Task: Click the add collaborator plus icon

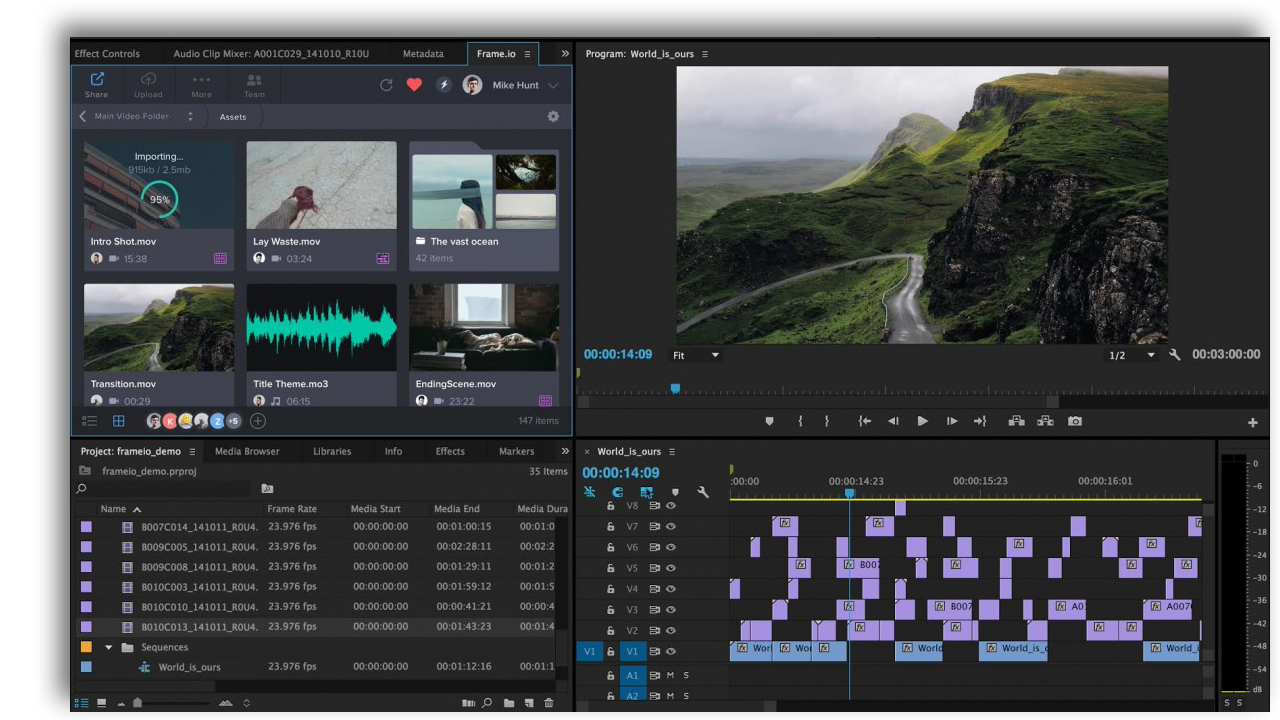Action: click(258, 421)
